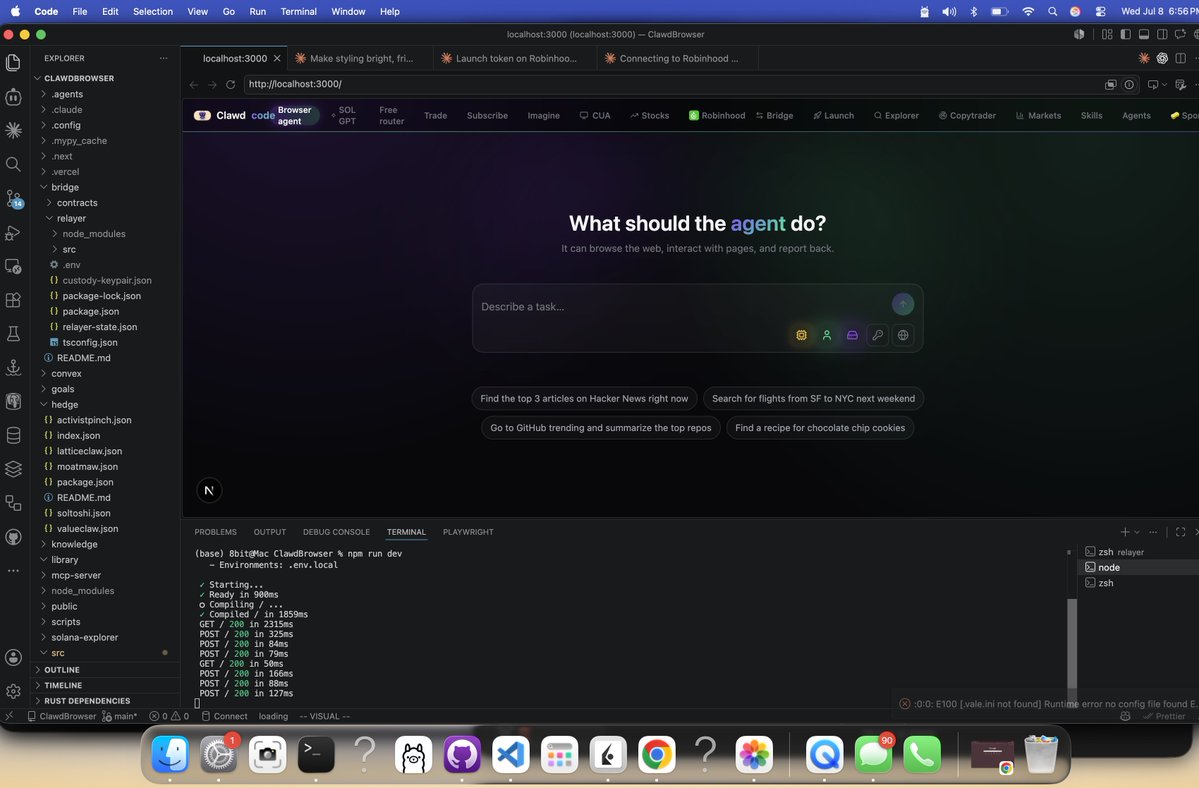This screenshot has width=1199, height=788.
Task: Click the 'Describe a task...' input field
Action: pyautogui.click(x=682, y=306)
